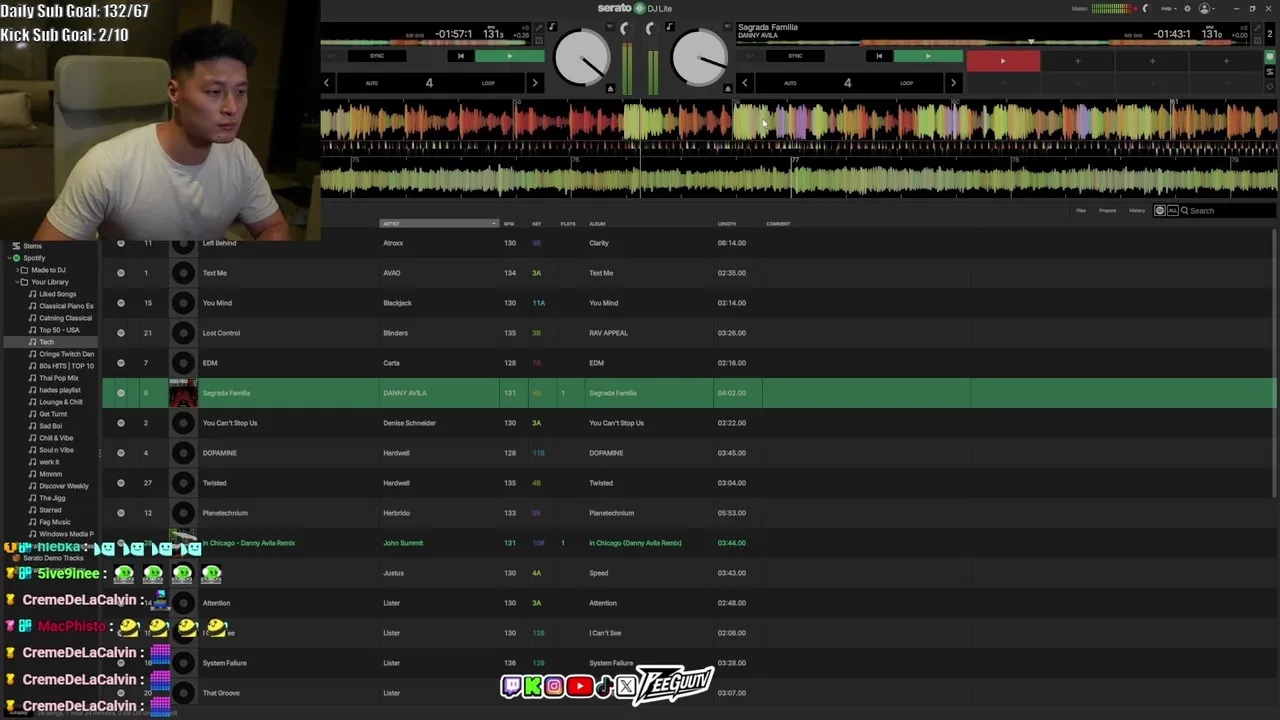
Task: Click the right deck eject icon
Action: (x=728, y=89)
